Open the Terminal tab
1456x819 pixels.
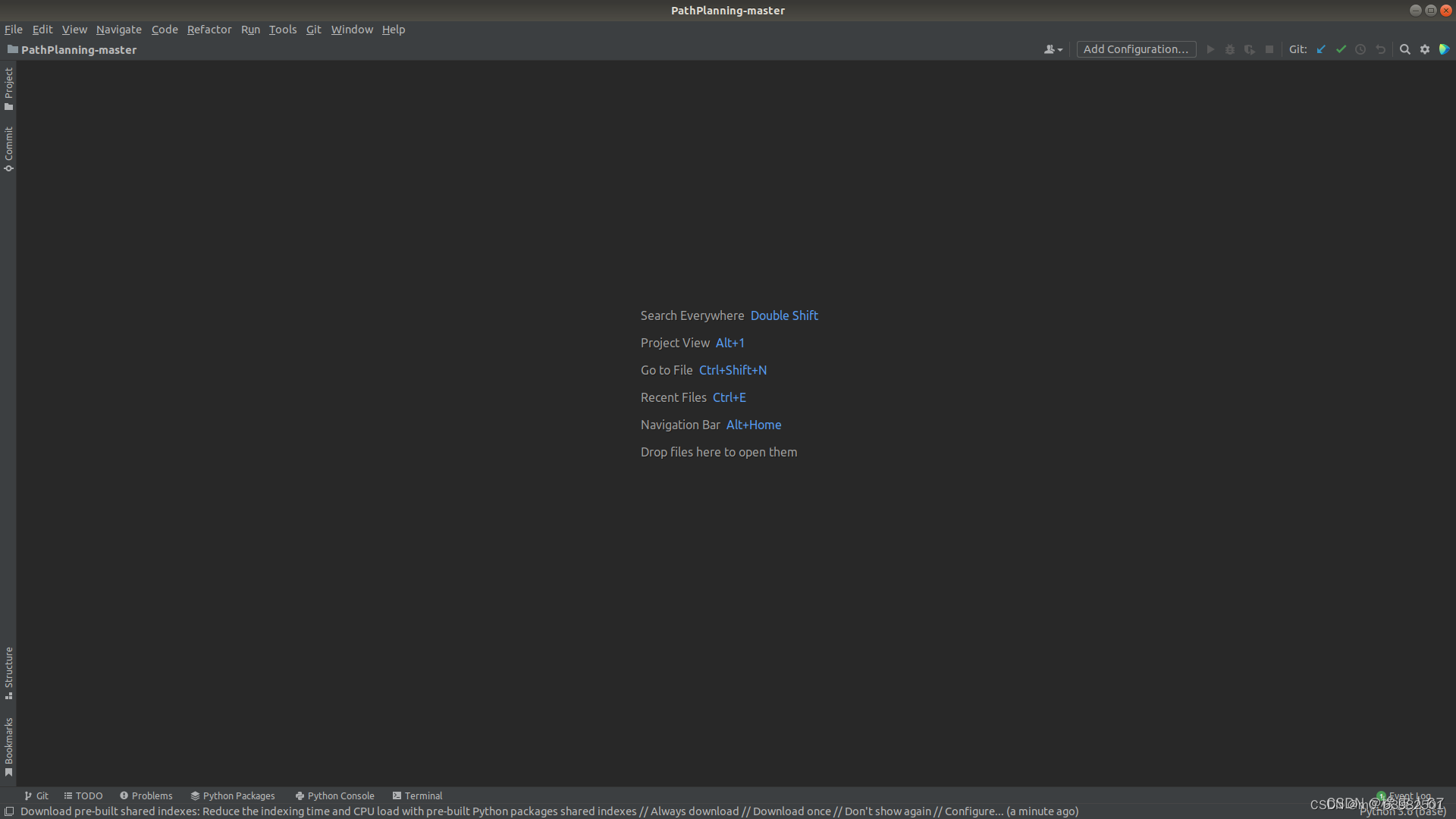[x=418, y=795]
